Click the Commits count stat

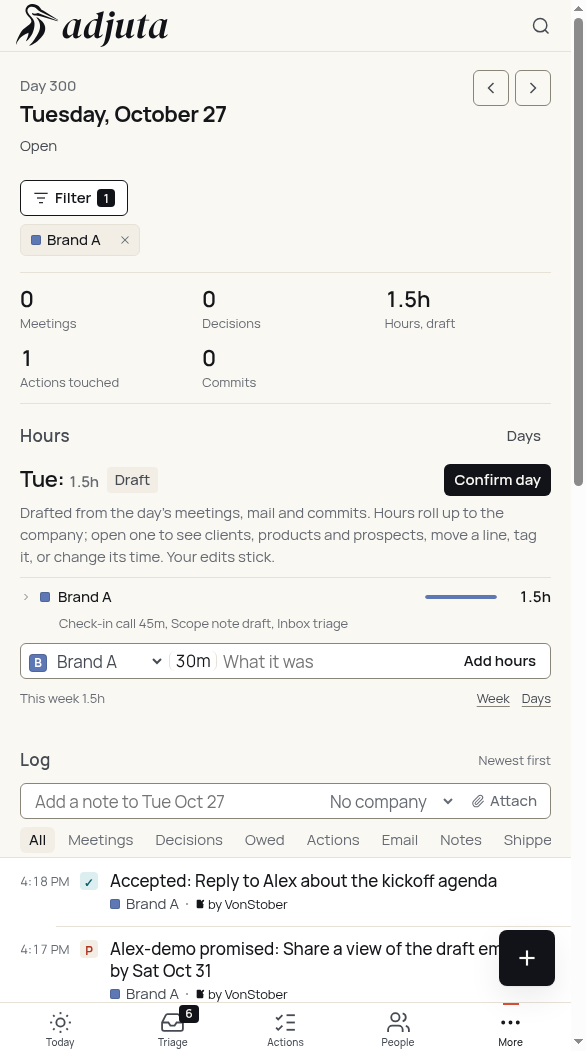pos(229,368)
